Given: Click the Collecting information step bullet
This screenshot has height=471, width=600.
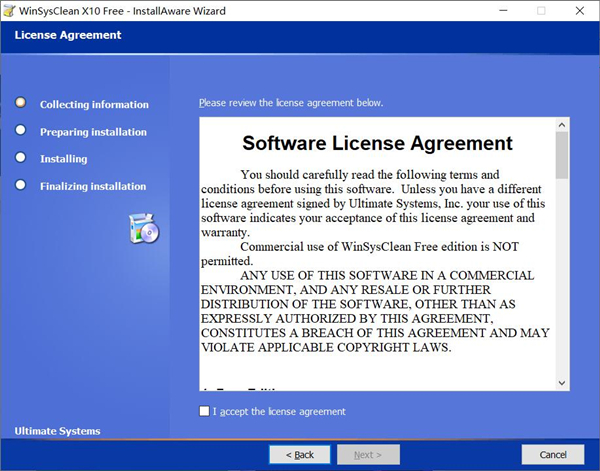Looking at the screenshot, I should (x=20, y=102).
